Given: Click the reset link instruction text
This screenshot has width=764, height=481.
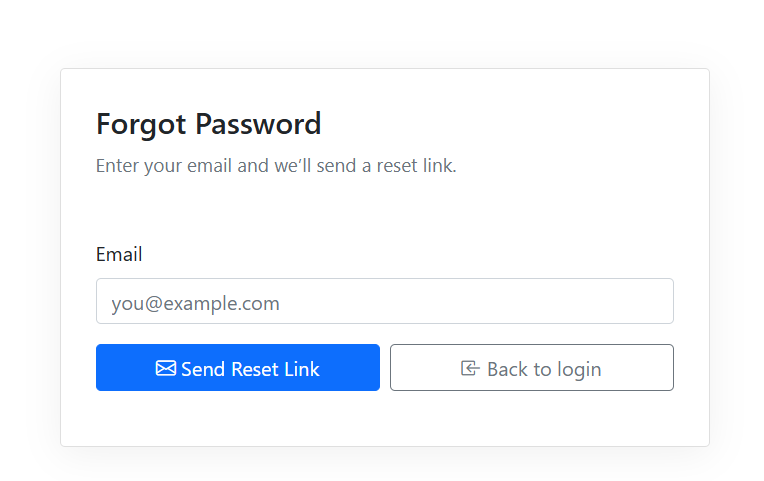Looking at the screenshot, I should pos(276,166).
